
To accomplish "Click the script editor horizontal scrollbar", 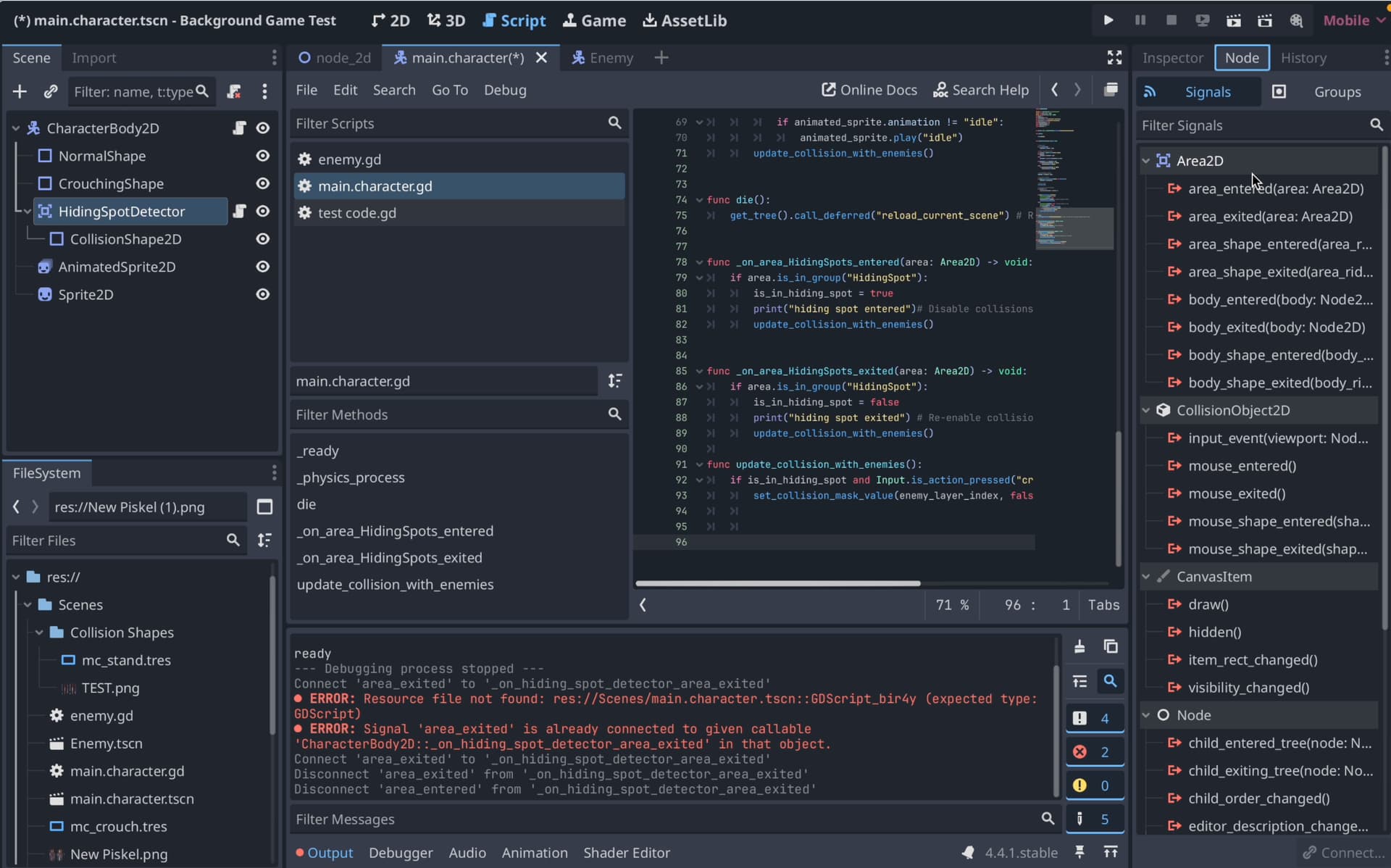I will click(777, 583).
